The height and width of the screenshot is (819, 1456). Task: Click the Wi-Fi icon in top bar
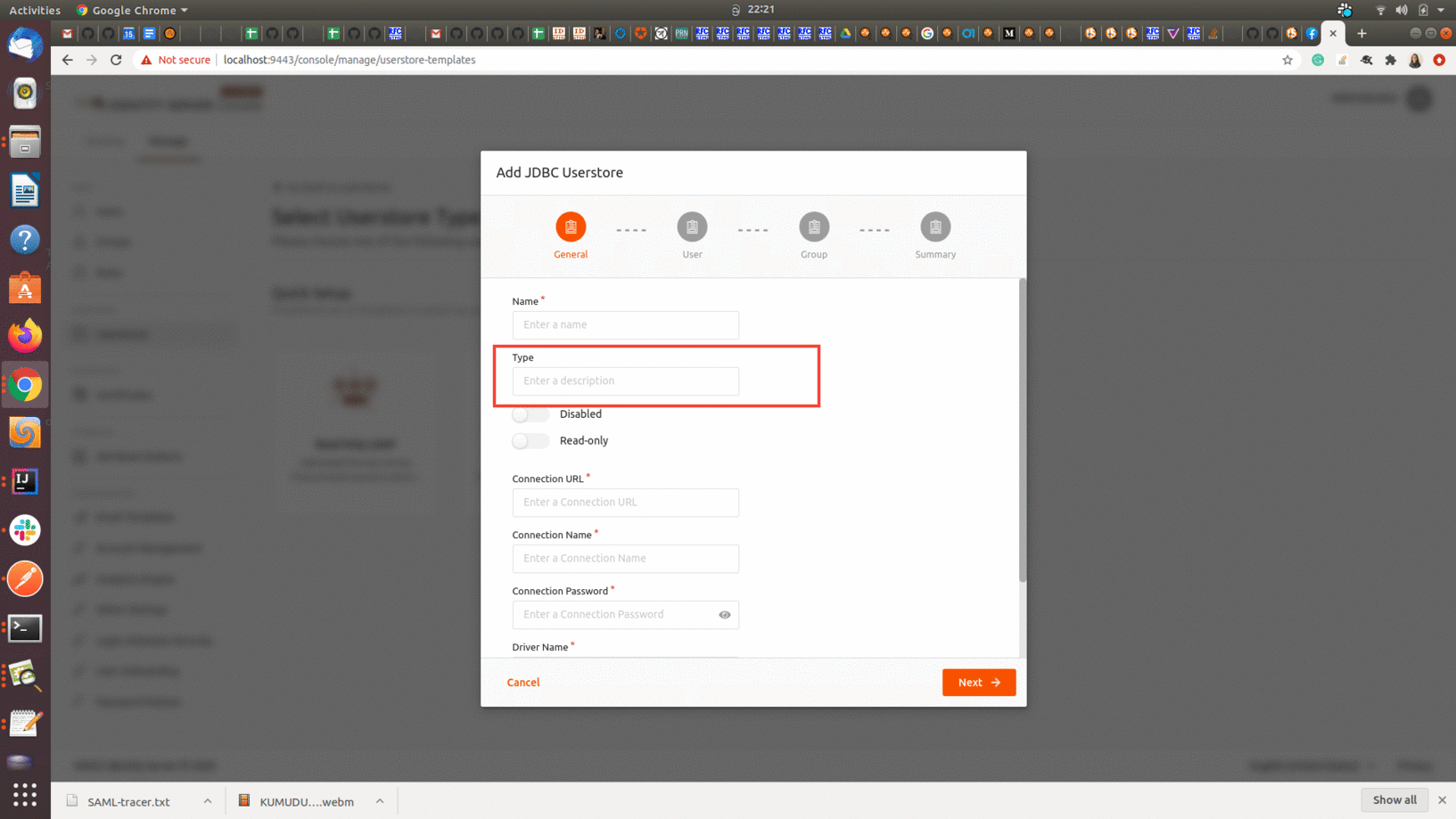click(1380, 10)
